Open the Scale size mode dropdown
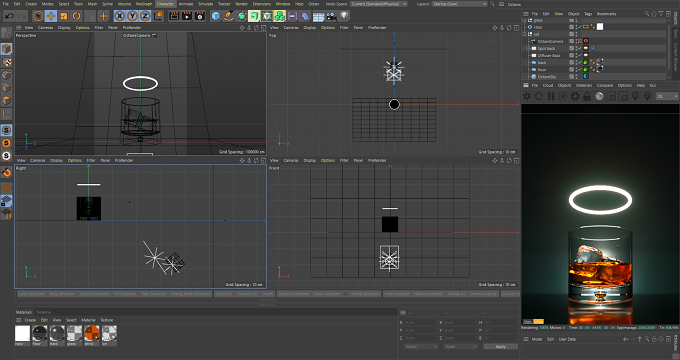Image resolution: width=680 pixels, height=360 pixels. pos(461,347)
